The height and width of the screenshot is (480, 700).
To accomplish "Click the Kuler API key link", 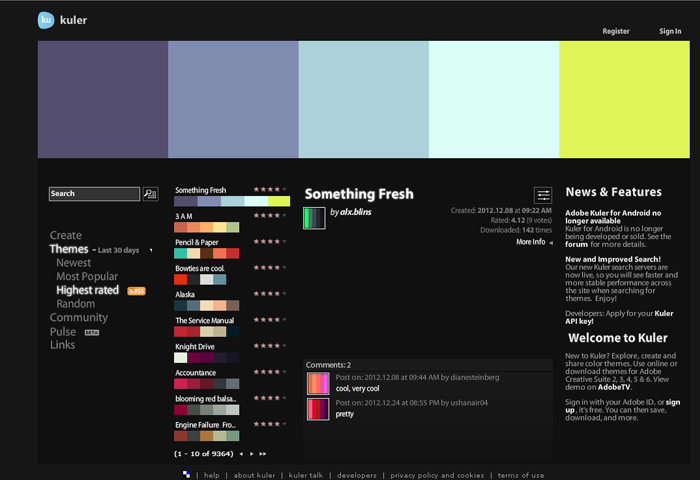I will point(619,317).
